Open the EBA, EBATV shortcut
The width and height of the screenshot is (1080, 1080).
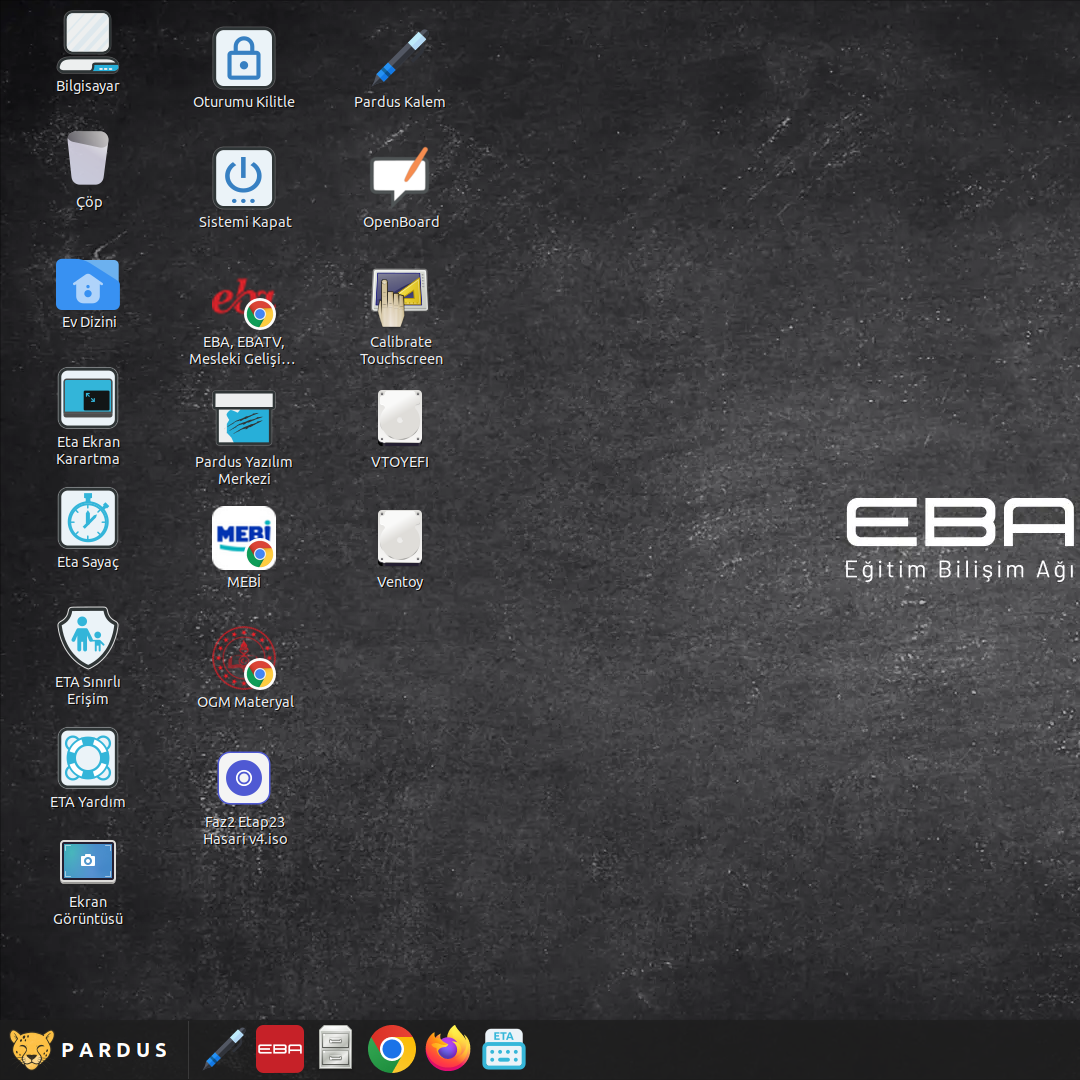[x=244, y=301]
